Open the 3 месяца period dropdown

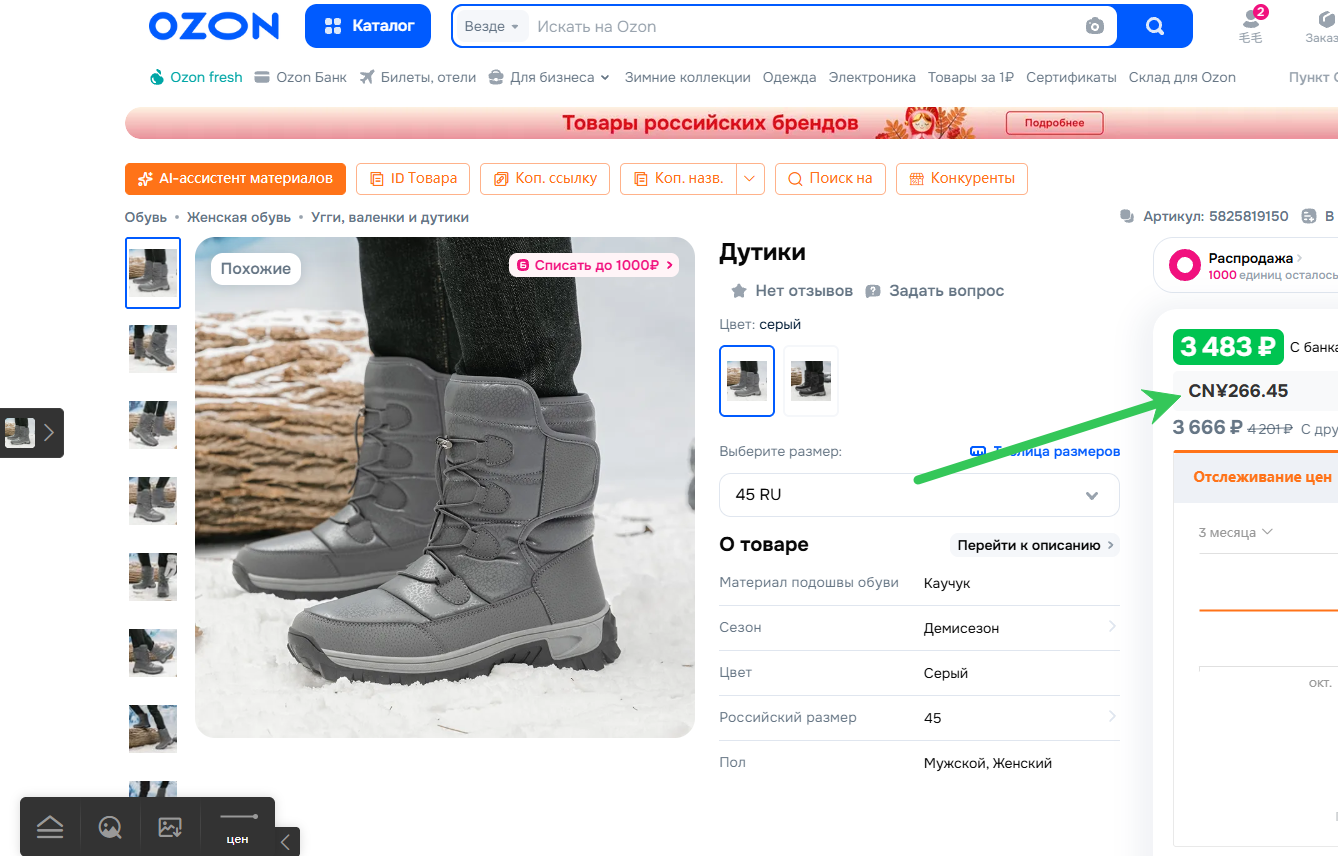[x=1235, y=532]
